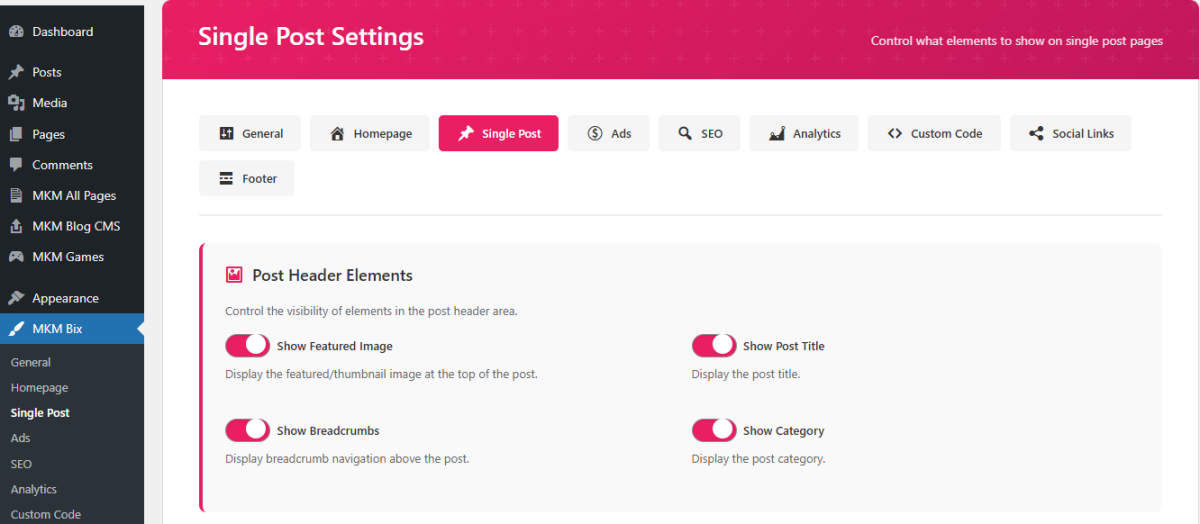Go to the Custom Code tab
The height and width of the screenshot is (524, 1200).
[934, 134]
